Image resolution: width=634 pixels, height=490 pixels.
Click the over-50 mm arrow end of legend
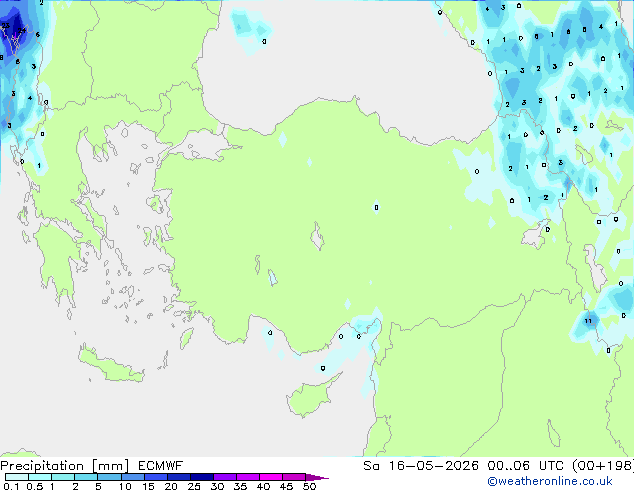click(x=317, y=477)
